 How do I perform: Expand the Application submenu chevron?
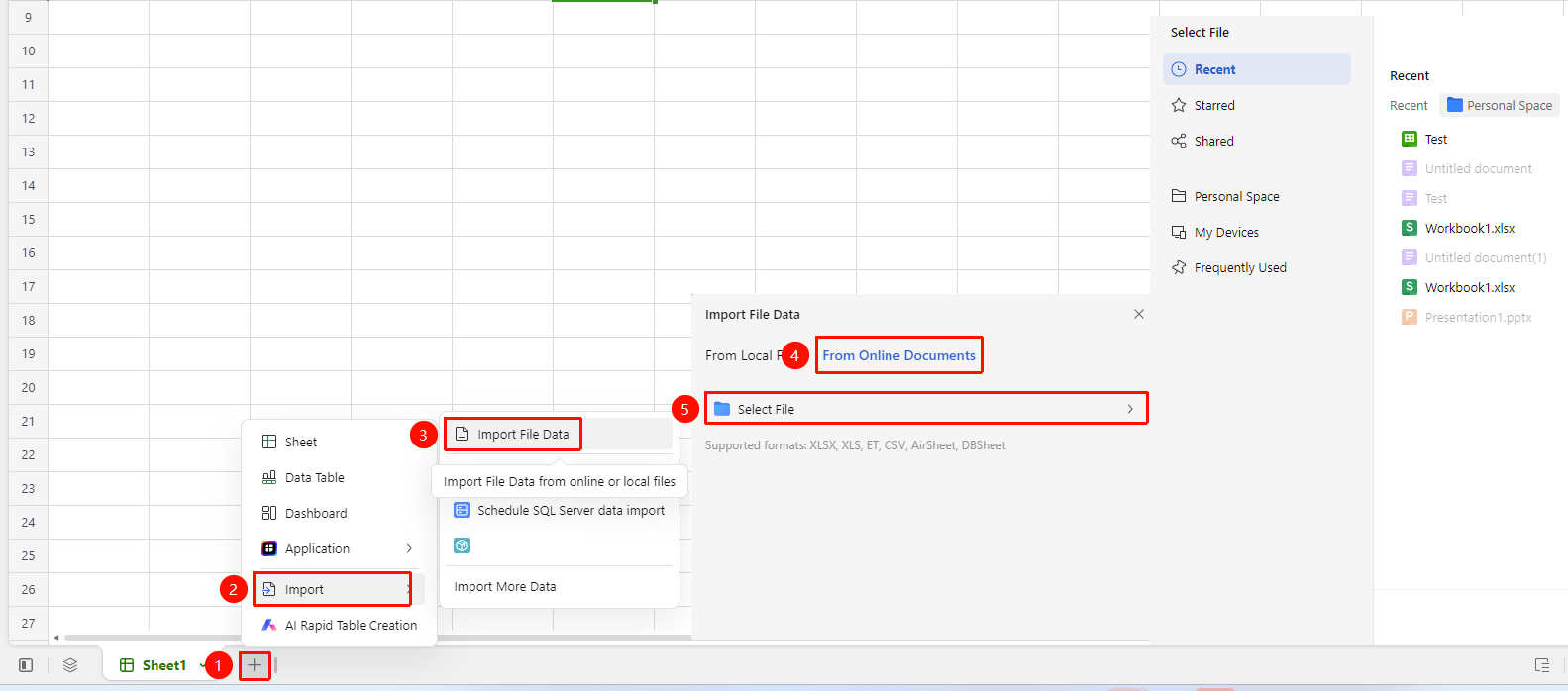coord(409,548)
